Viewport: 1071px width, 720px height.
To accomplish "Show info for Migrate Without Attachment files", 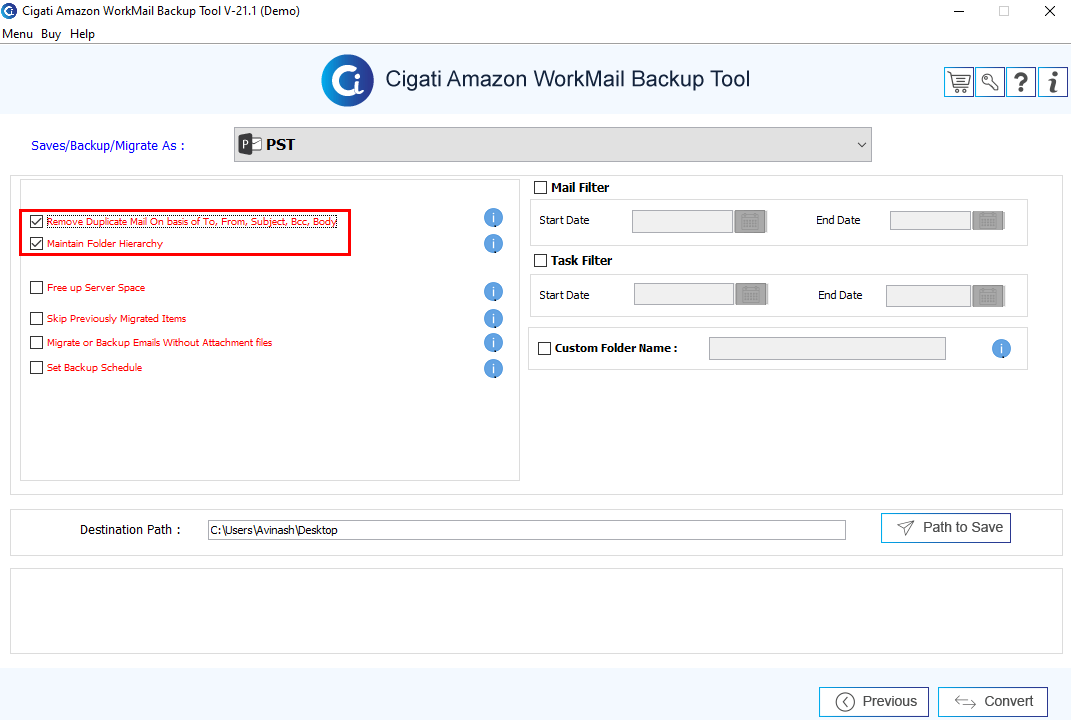I will pos(493,342).
